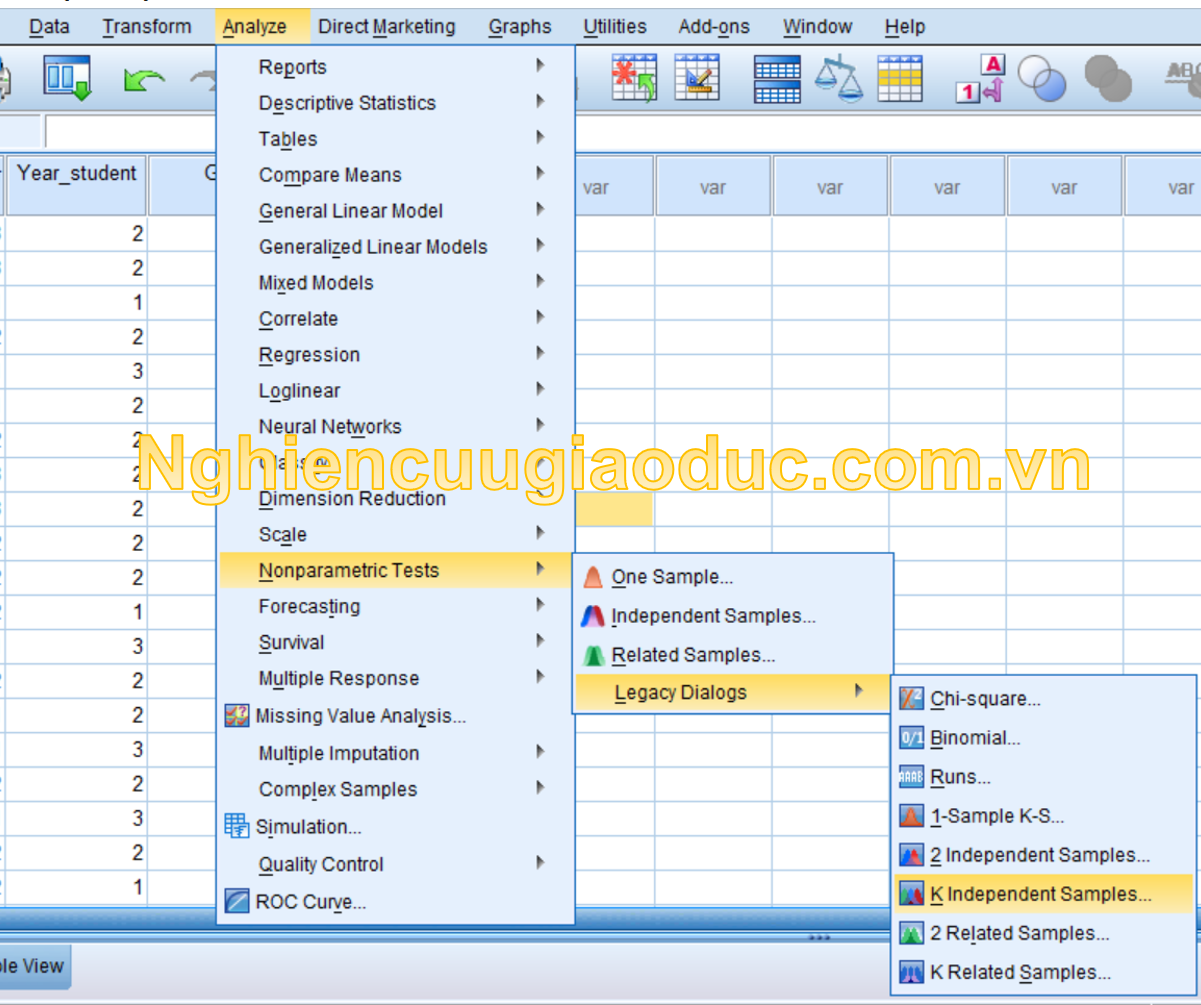Click the Undo arrow in the toolbar
1201x1005 pixels.
[144, 80]
